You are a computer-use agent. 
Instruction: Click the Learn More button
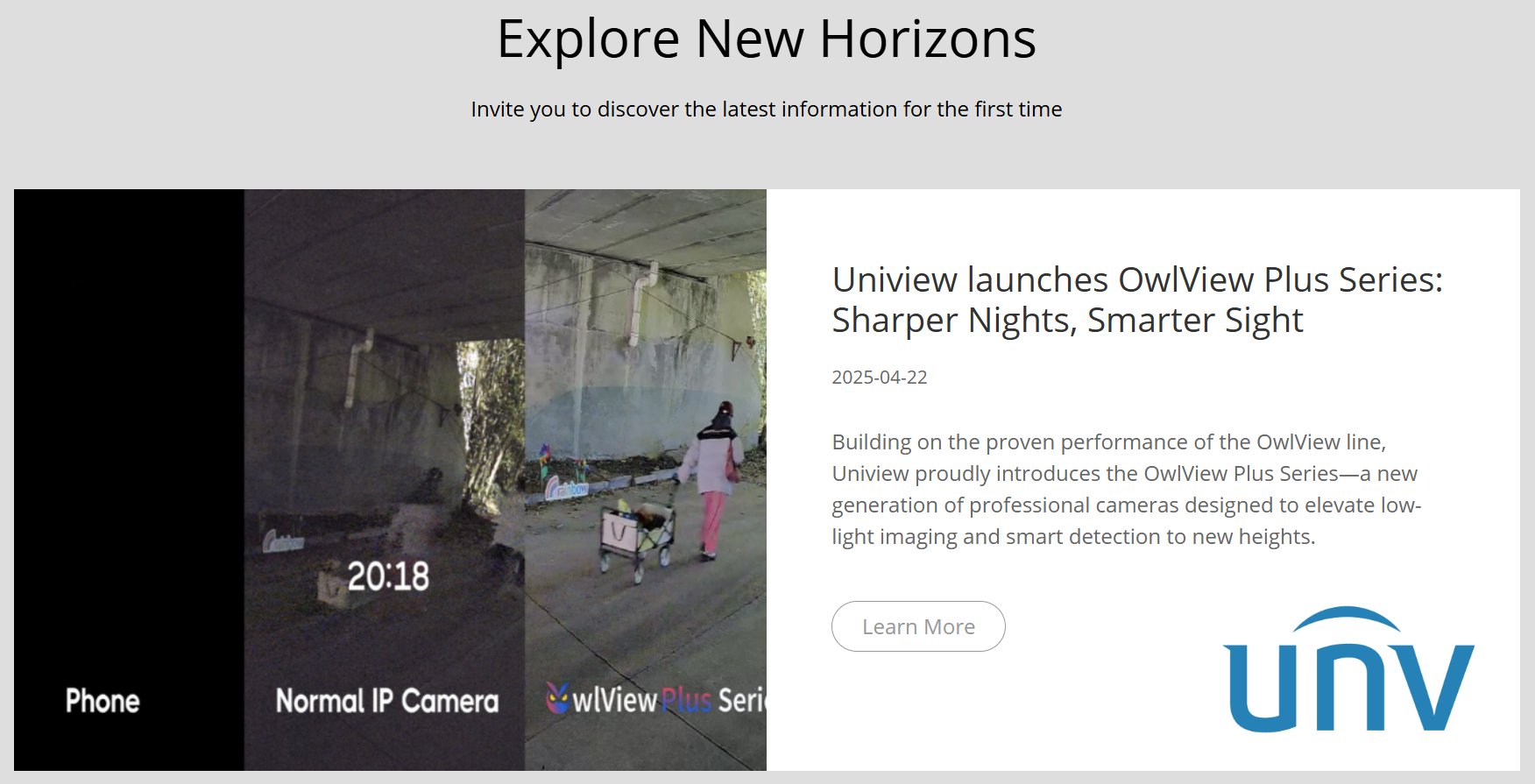[x=918, y=626]
